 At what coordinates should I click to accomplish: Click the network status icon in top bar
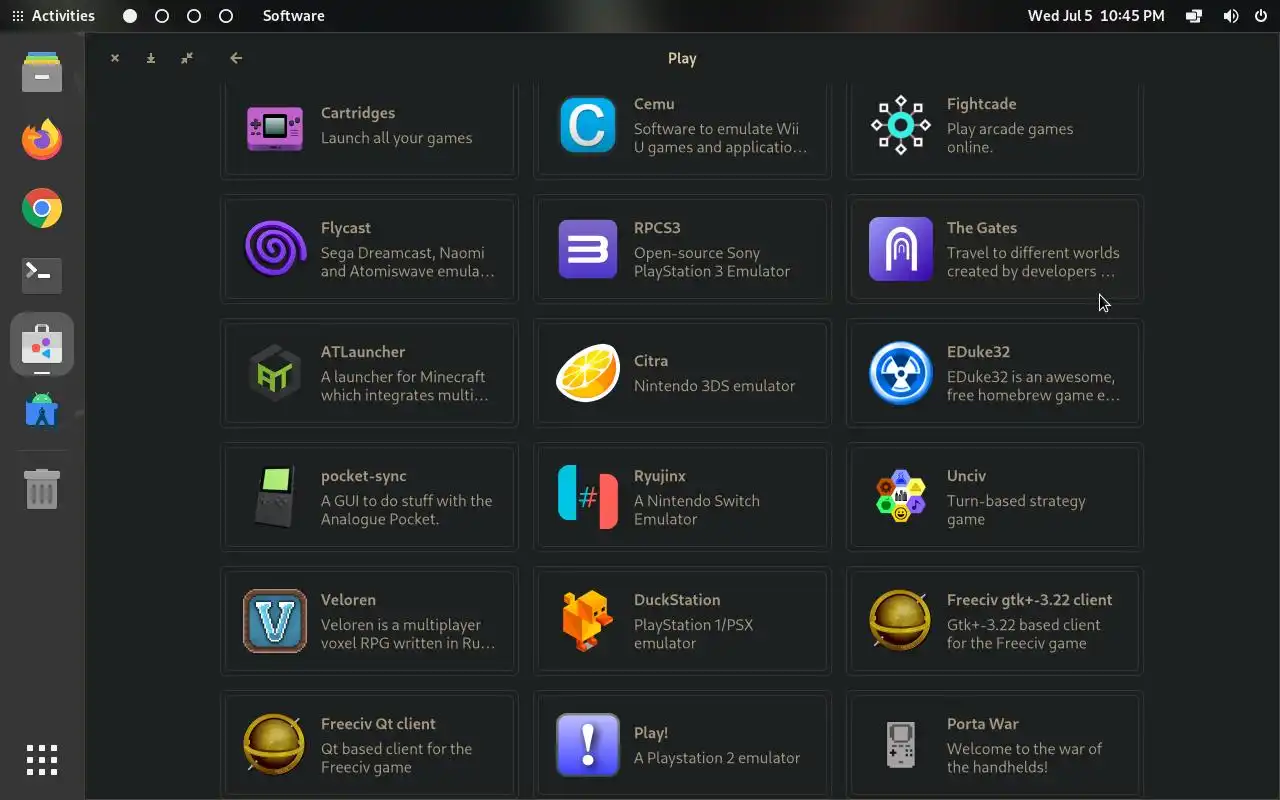tap(1194, 16)
